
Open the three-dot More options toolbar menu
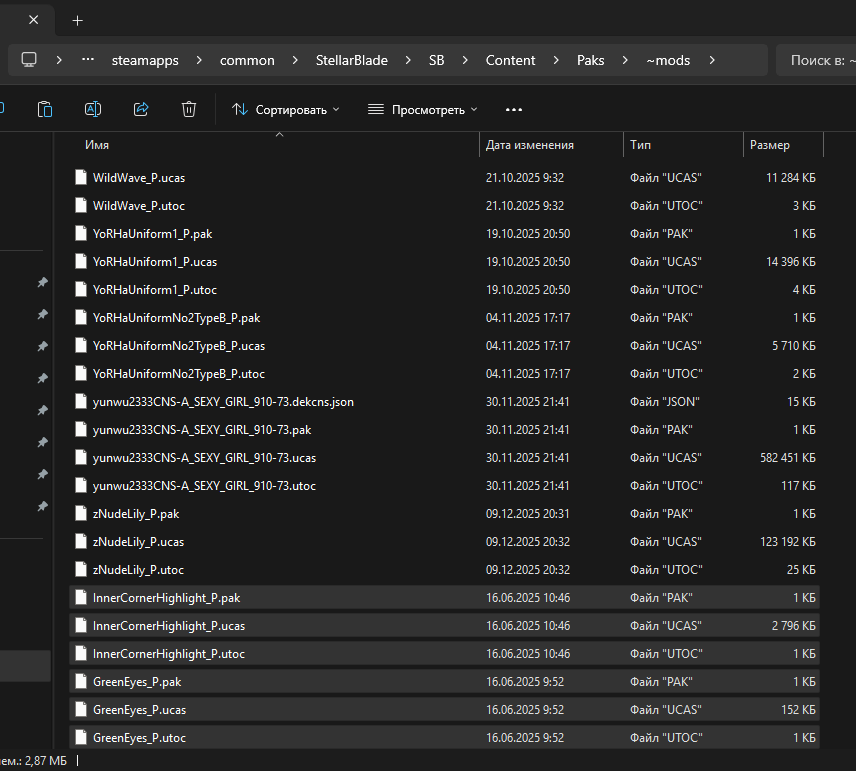(x=514, y=109)
